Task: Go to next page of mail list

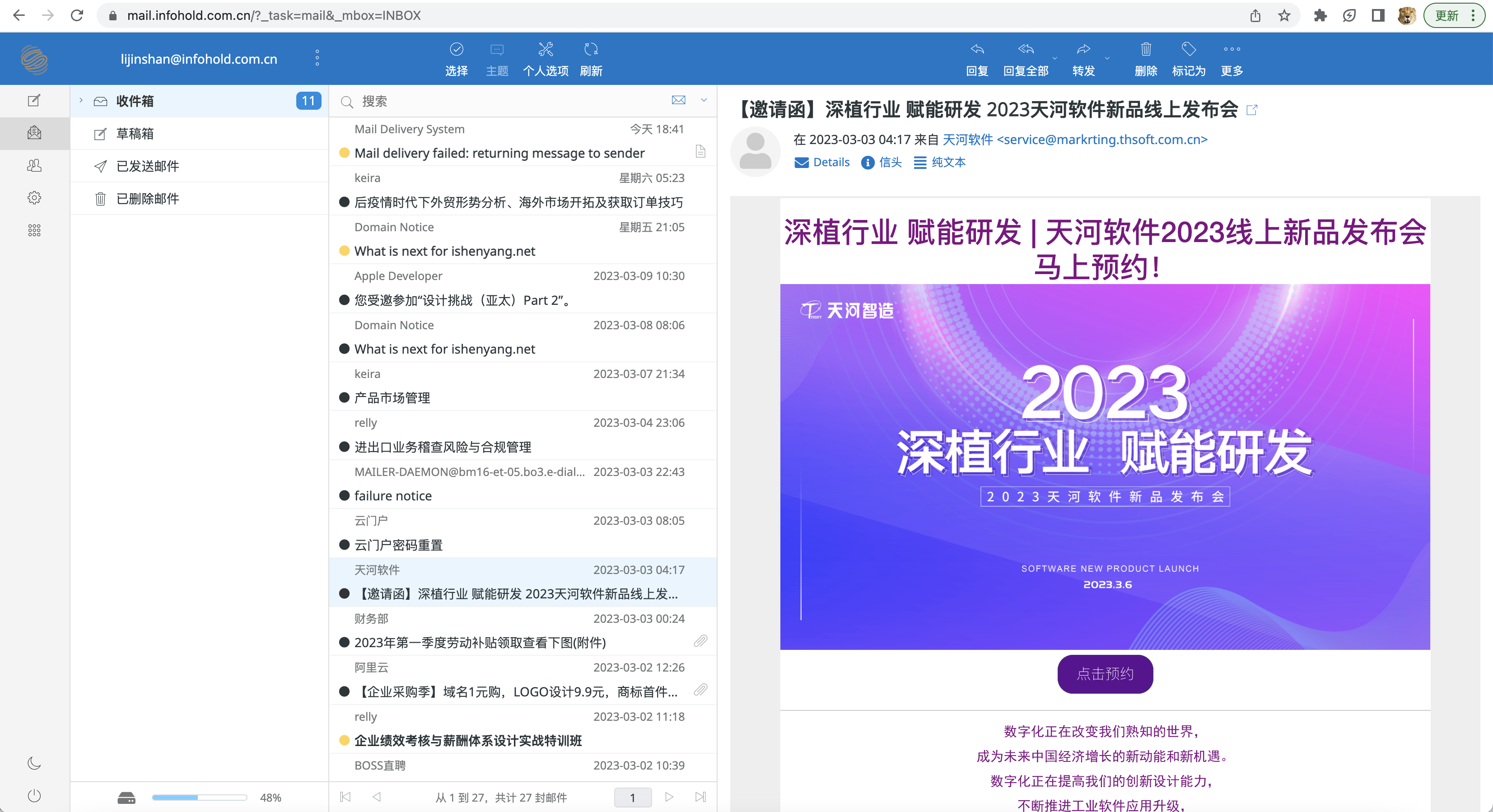Action: coord(669,797)
